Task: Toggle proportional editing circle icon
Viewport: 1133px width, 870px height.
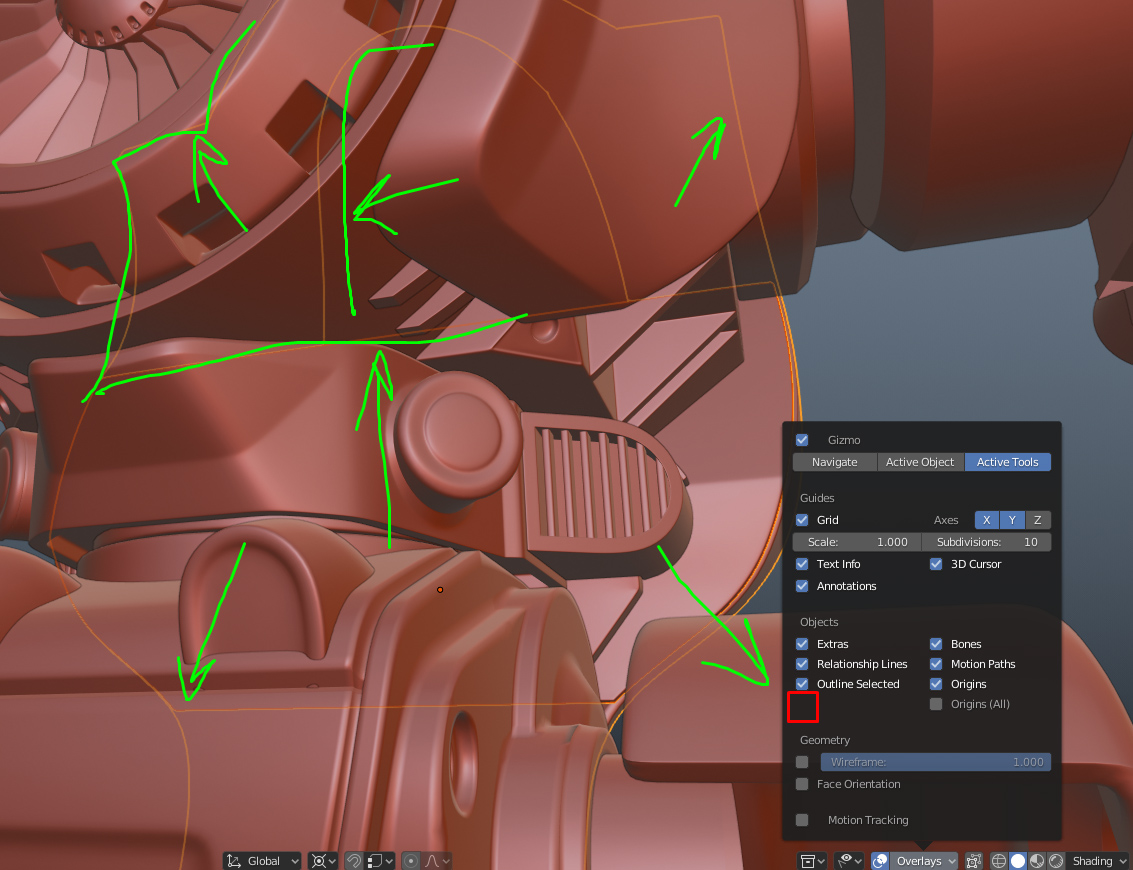Action: point(411,861)
